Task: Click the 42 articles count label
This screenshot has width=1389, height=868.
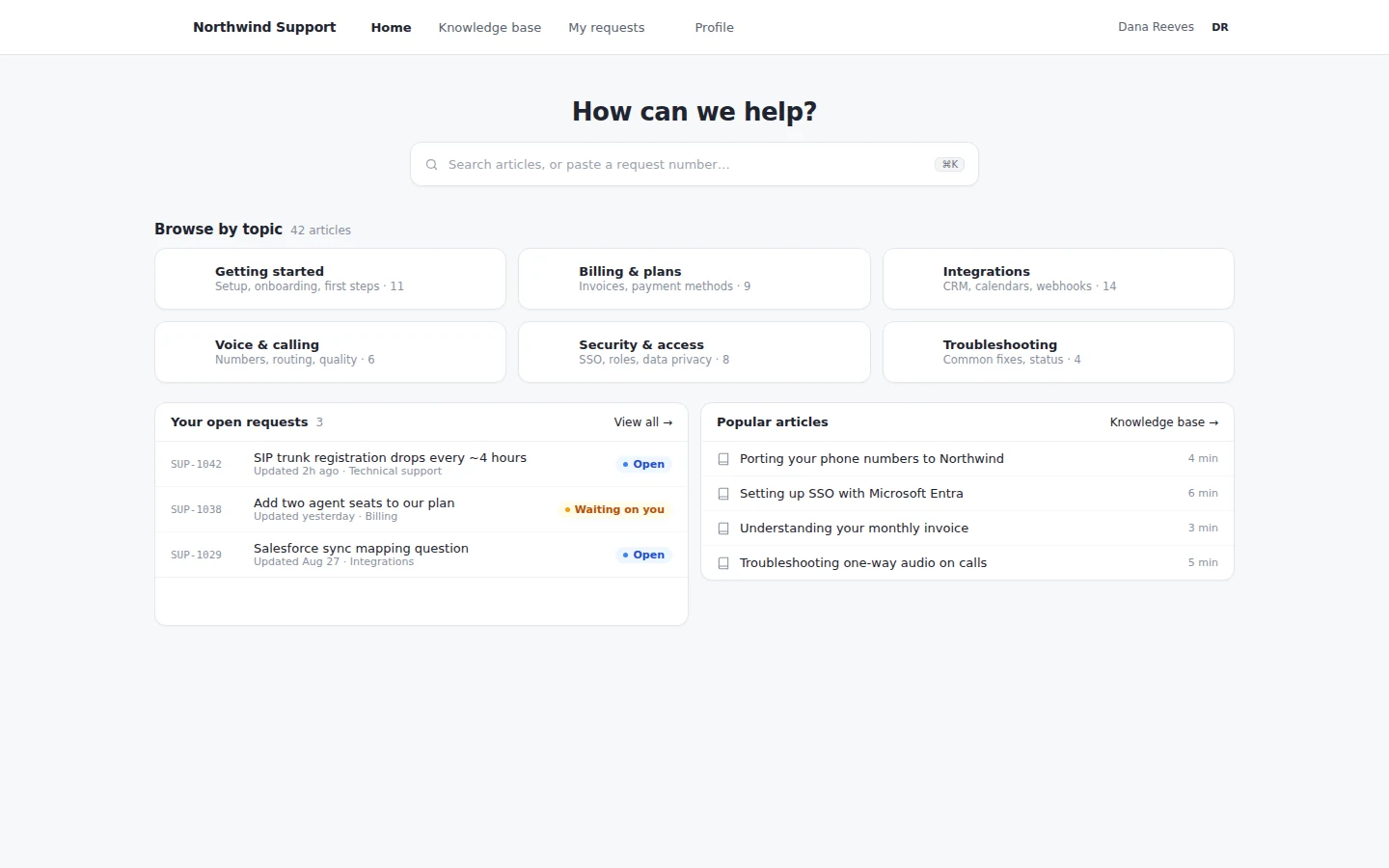Action: tap(320, 231)
